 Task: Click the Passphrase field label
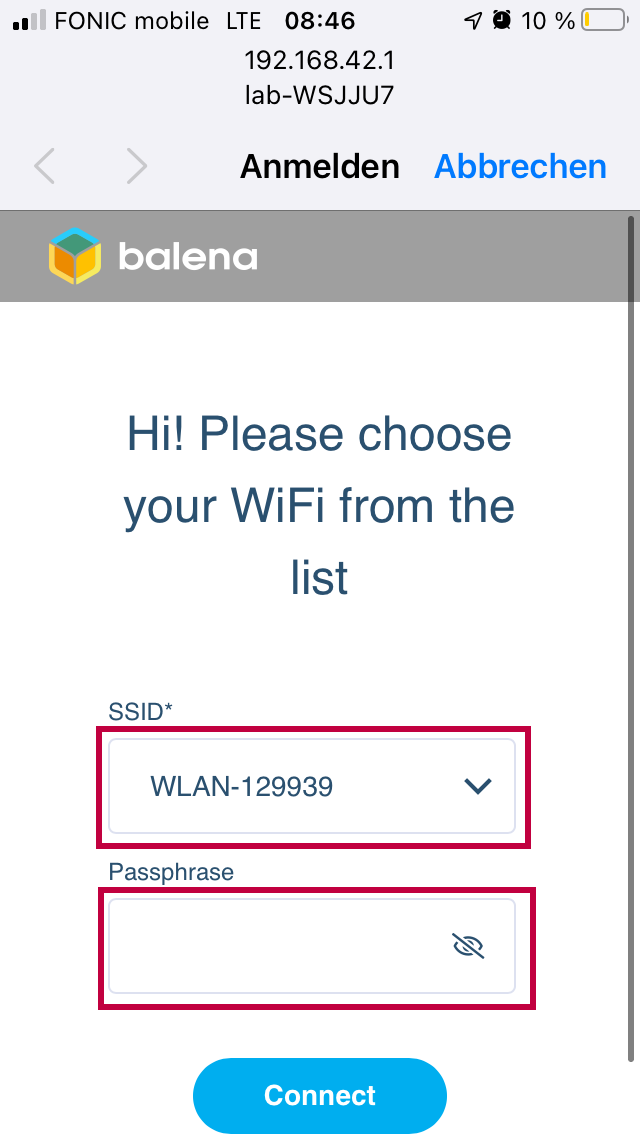[171, 872]
